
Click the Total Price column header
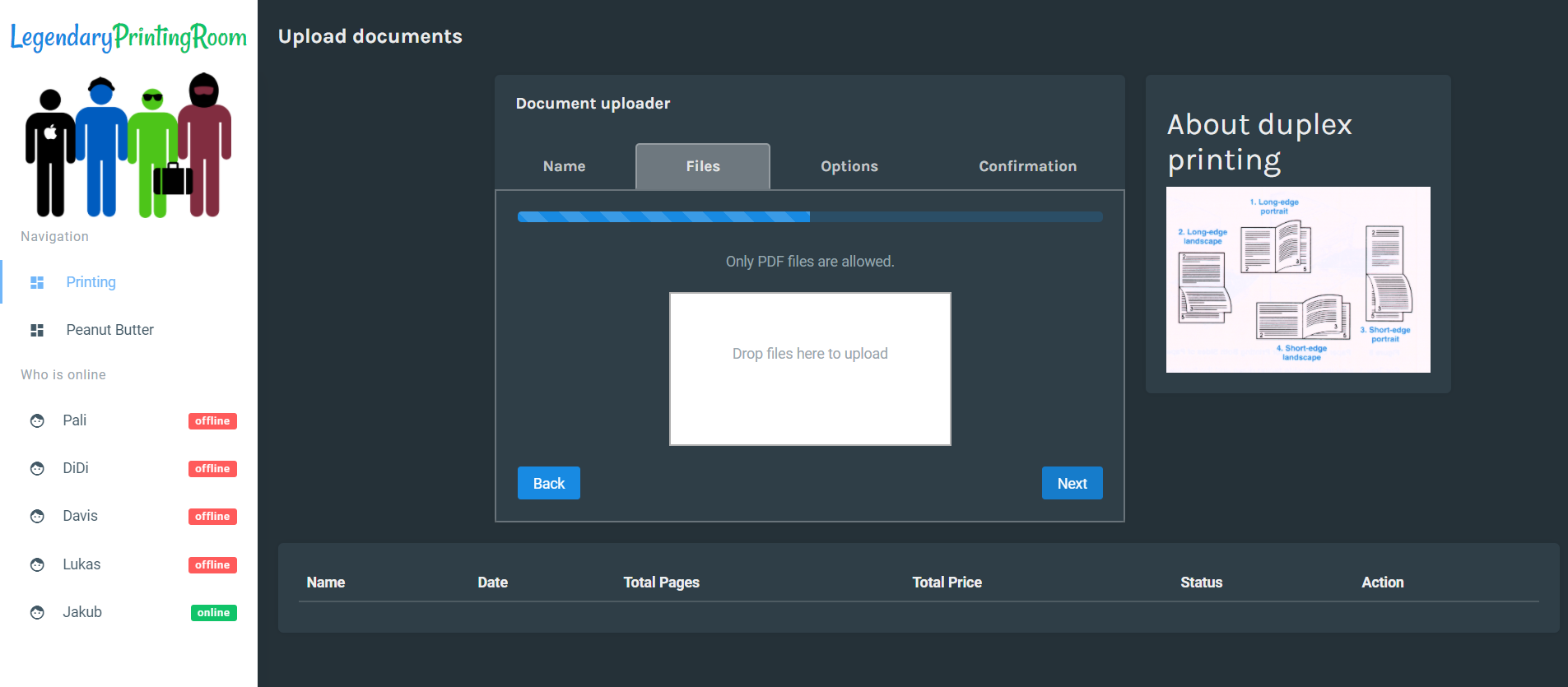pos(947,583)
